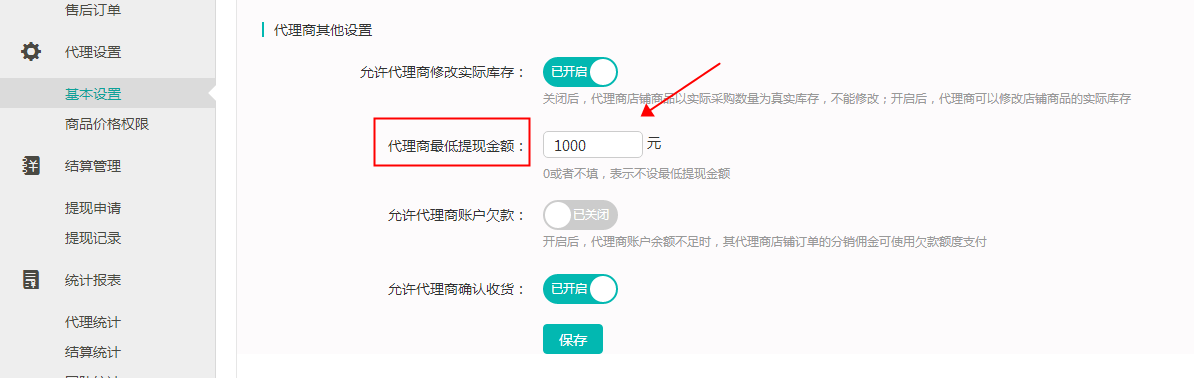1194x378 pixels.
Task: Click the gear icon beside 代理设置
Action: 31,53
